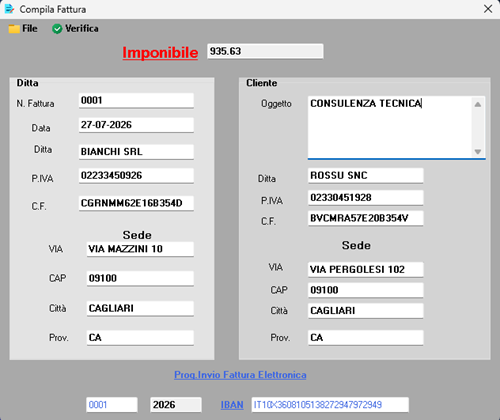500x420 pixels.
Task: Open the Verifica menu
Action: click(x=75, y=29)
